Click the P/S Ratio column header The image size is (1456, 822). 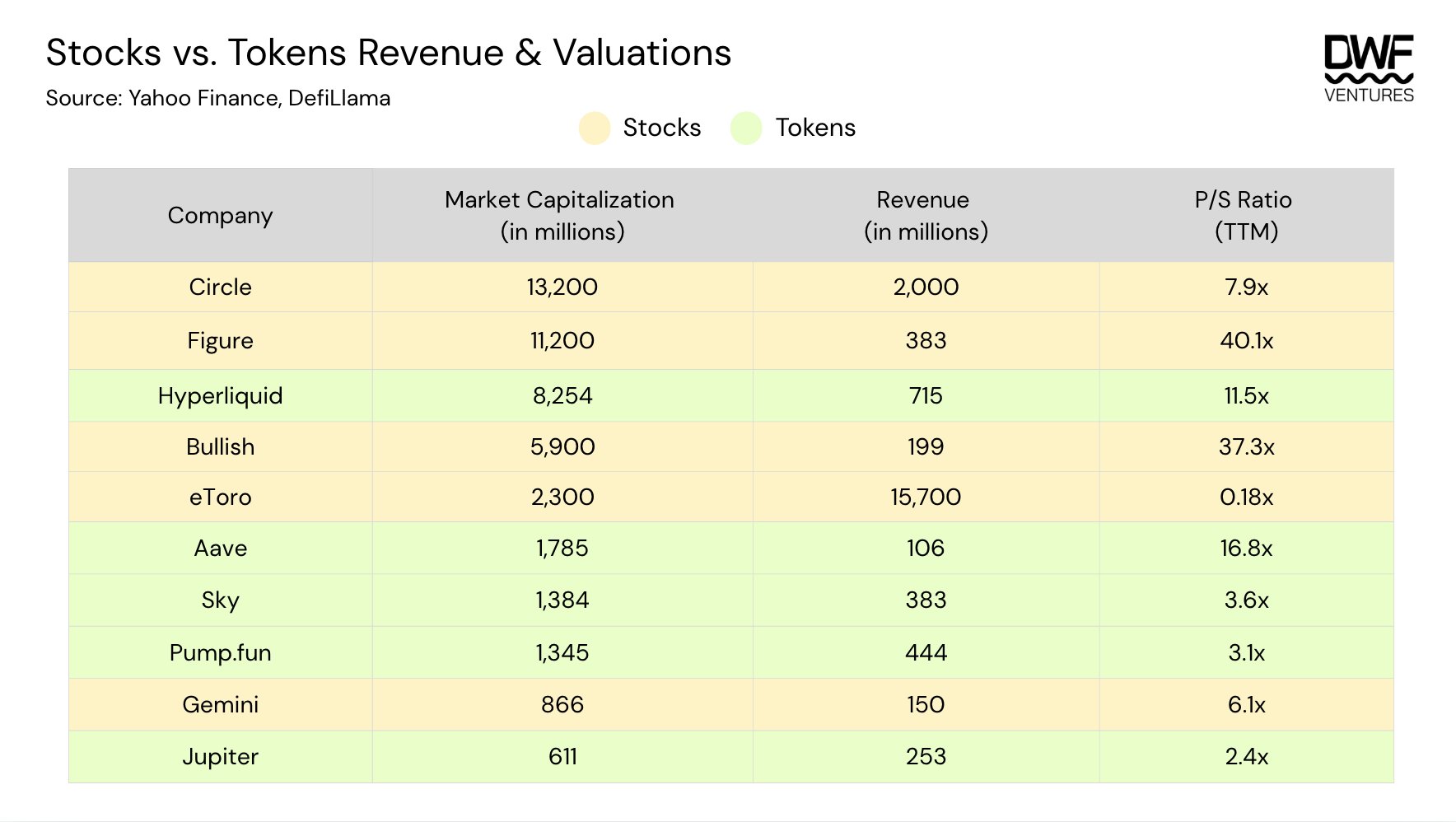[1244, 216]
